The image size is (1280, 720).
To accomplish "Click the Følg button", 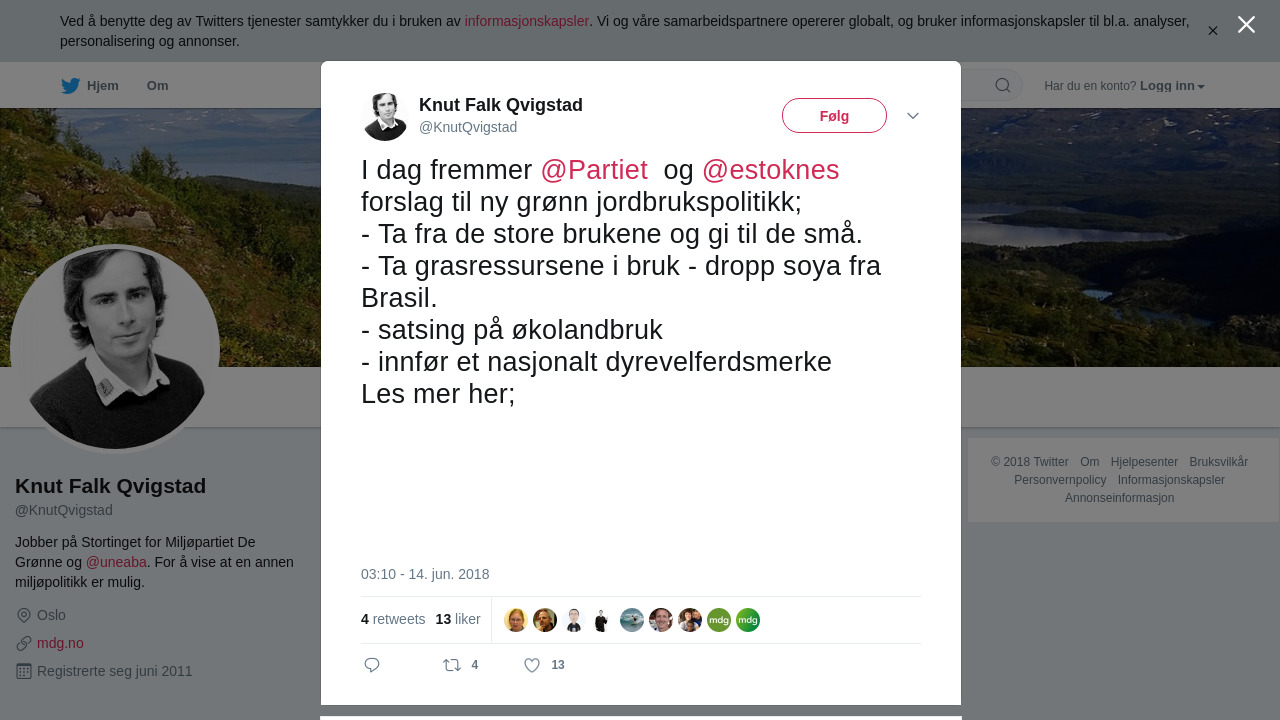I will (834, 116).
